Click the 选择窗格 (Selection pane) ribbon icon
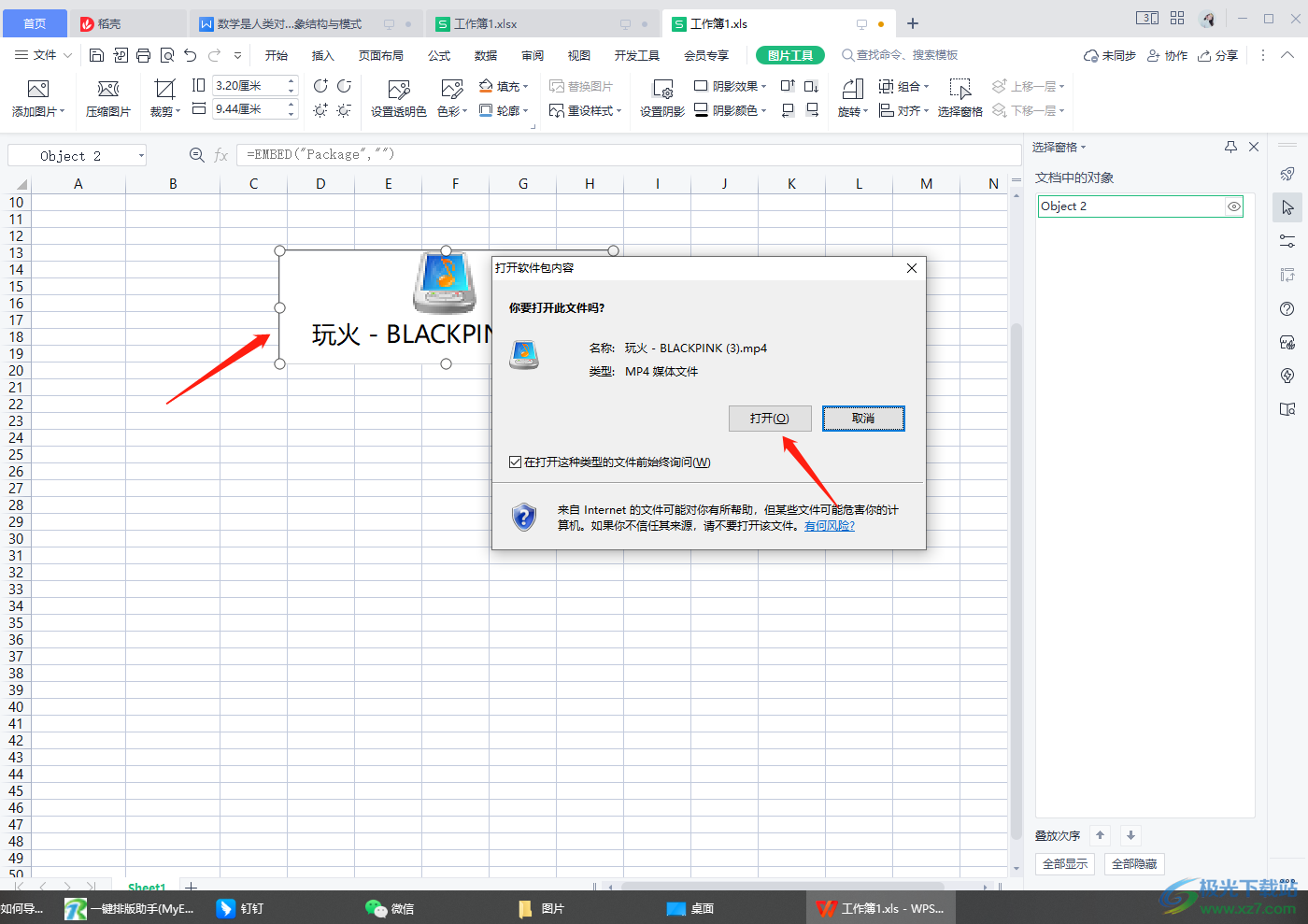Image resolution: width=1308 pixels, height=924 pixels. [x=960, y=89]
